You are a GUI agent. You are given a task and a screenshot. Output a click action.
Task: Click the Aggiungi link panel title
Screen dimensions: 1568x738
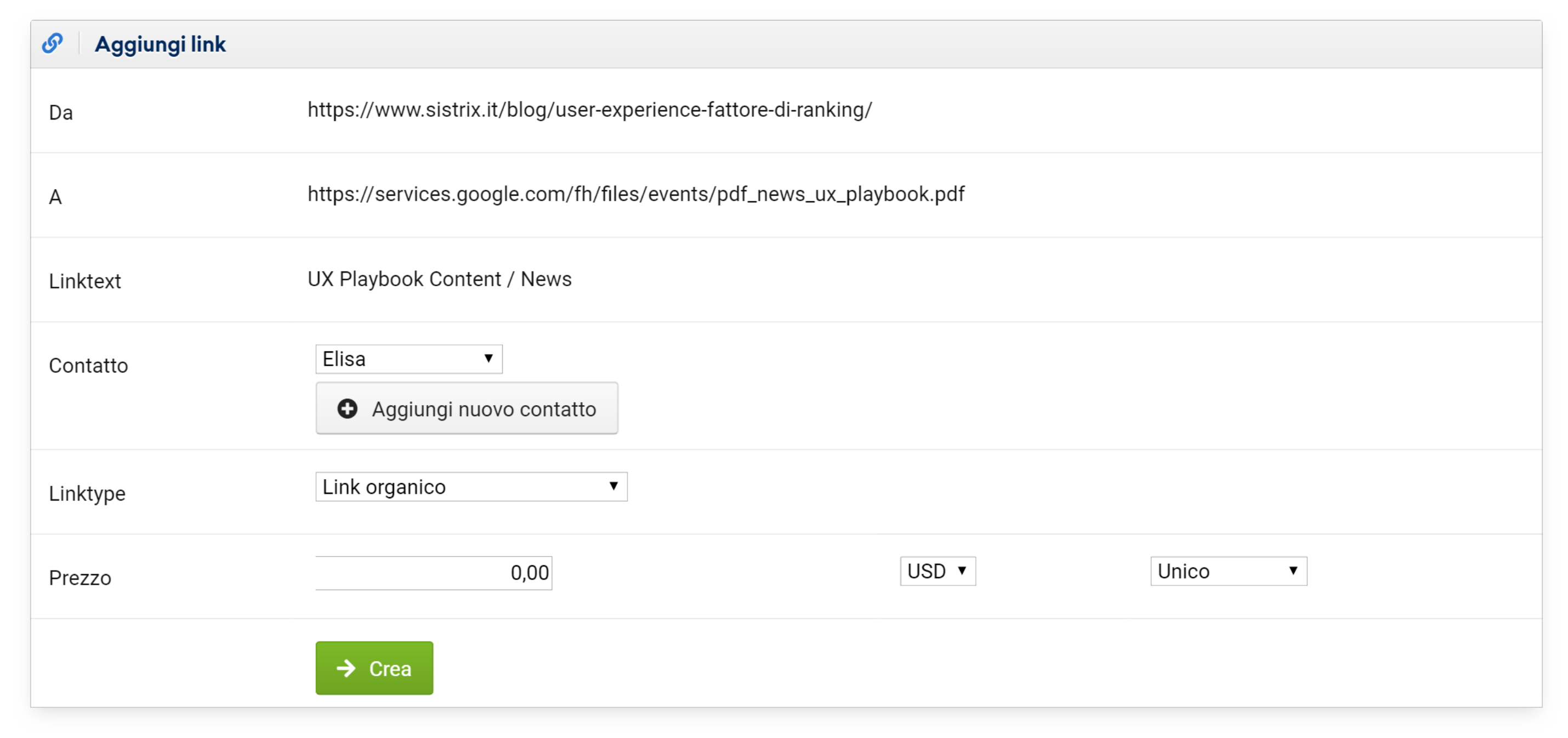[160, 44]
